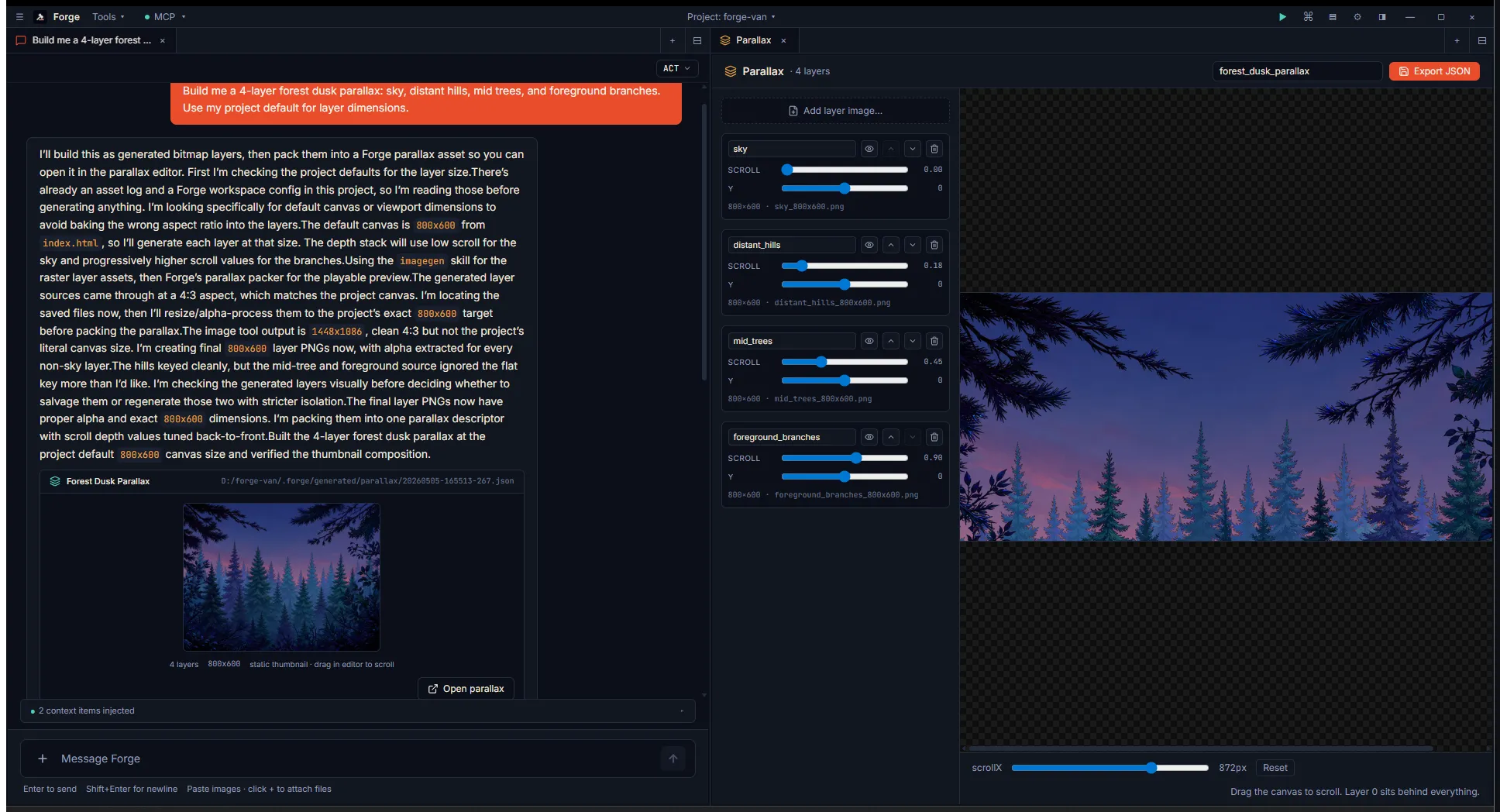
Task: Toggle visibility of the sky layer
Action: (869, 149)
